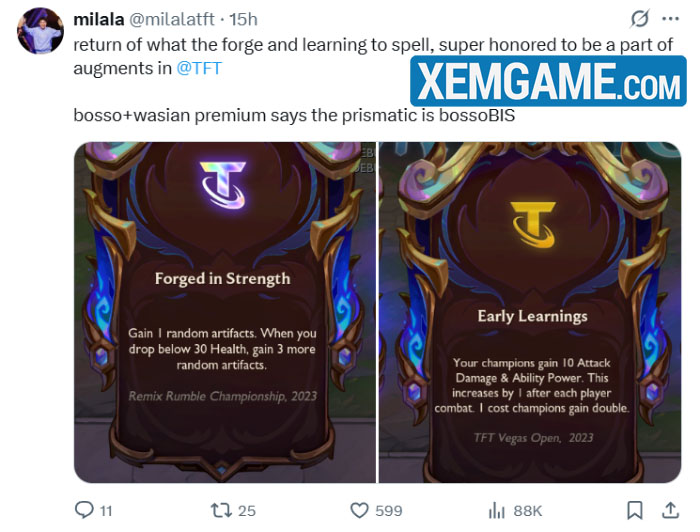
Task: Like the tweet with heart icon
Action: click(x=359, y=510)
